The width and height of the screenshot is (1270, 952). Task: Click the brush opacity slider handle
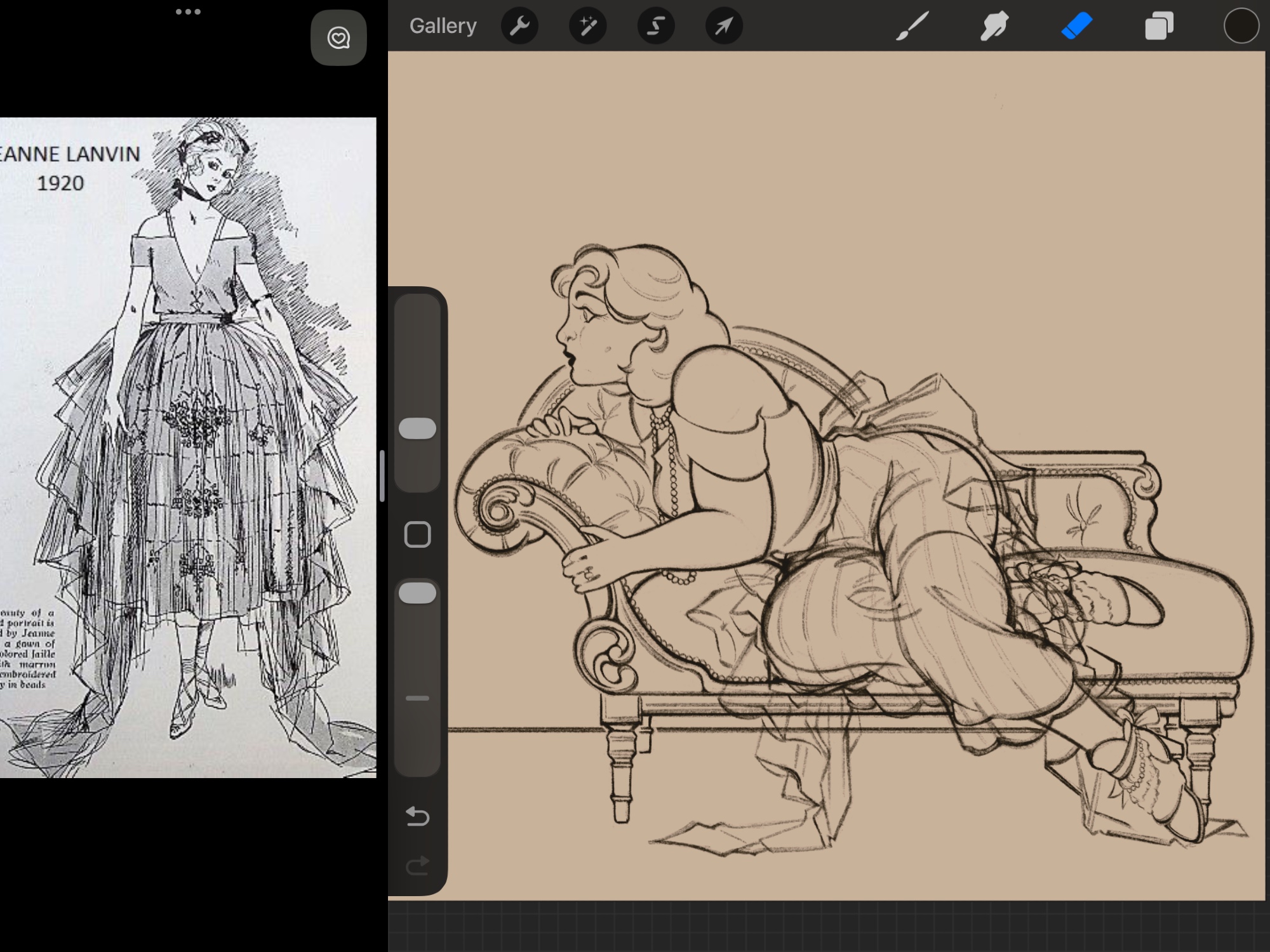pos(417,593)
